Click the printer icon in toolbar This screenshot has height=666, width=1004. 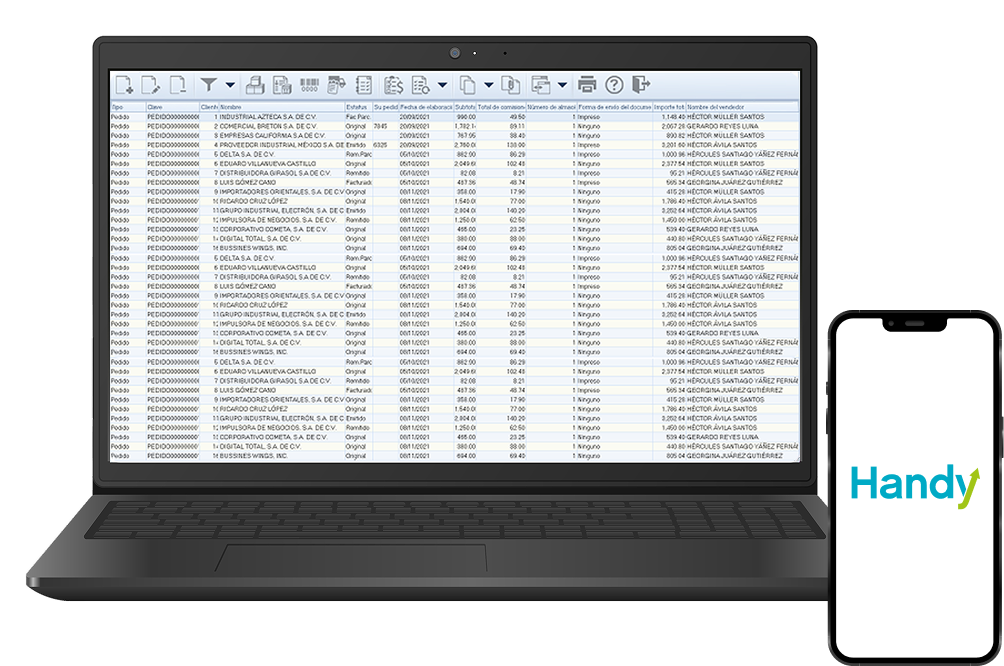click(587, 85)
